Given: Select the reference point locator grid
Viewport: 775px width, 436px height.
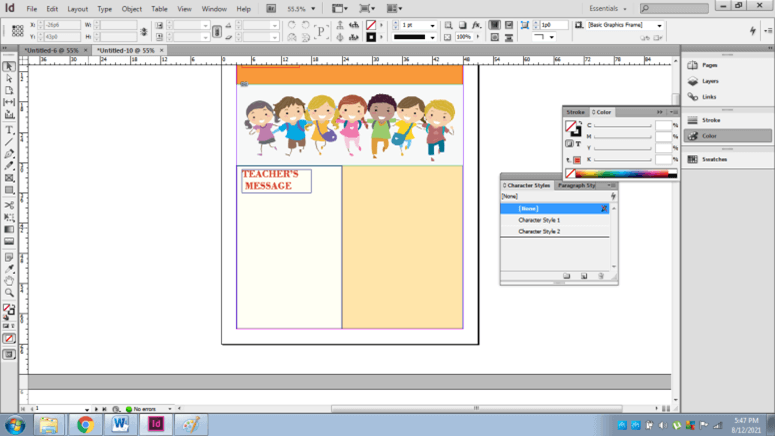Looking at the screenshot, I should click(x=17, y=31).
